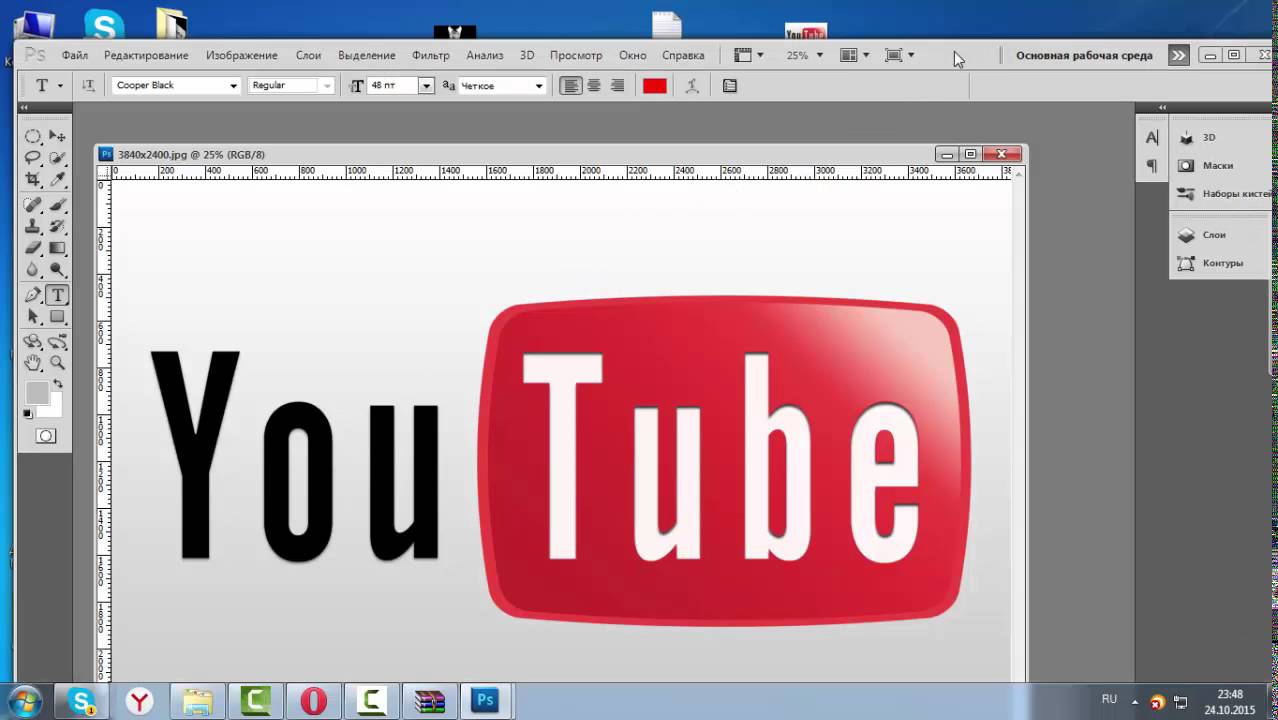
Task: Select the Healing Brush tool
Action: coord(33,205)
